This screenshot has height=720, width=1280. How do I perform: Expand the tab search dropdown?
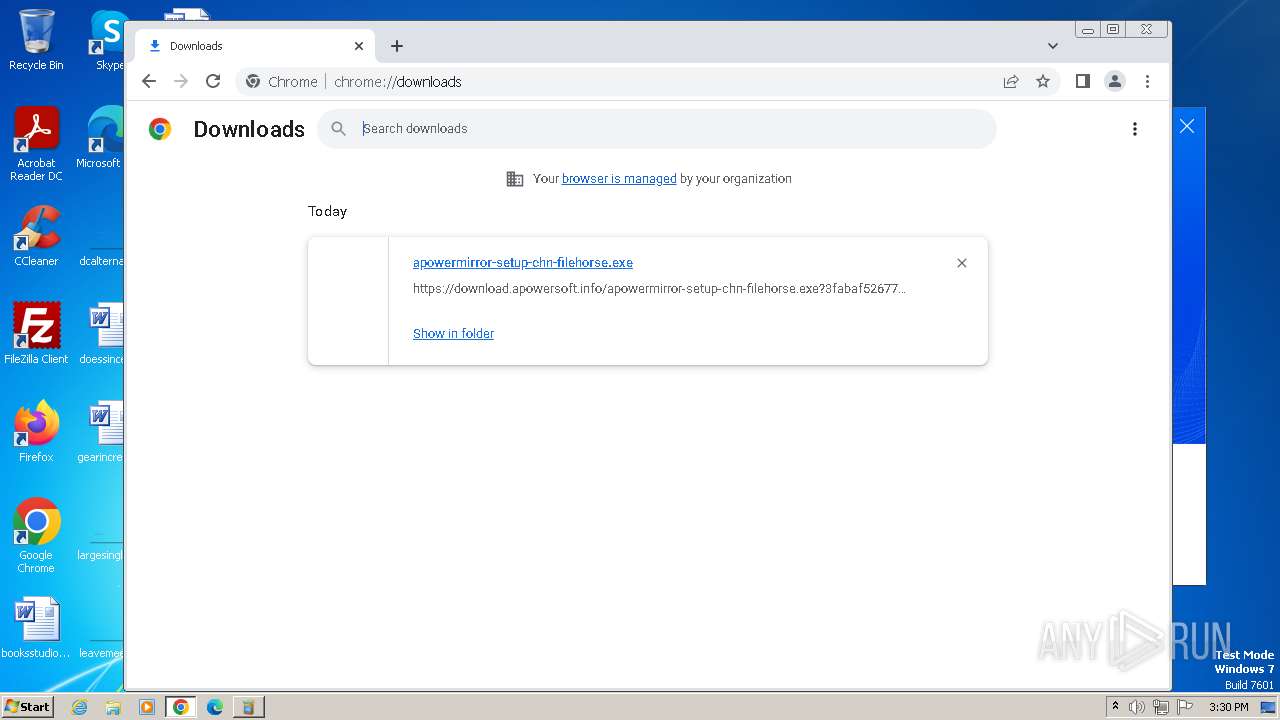[x=1053, y=46]
